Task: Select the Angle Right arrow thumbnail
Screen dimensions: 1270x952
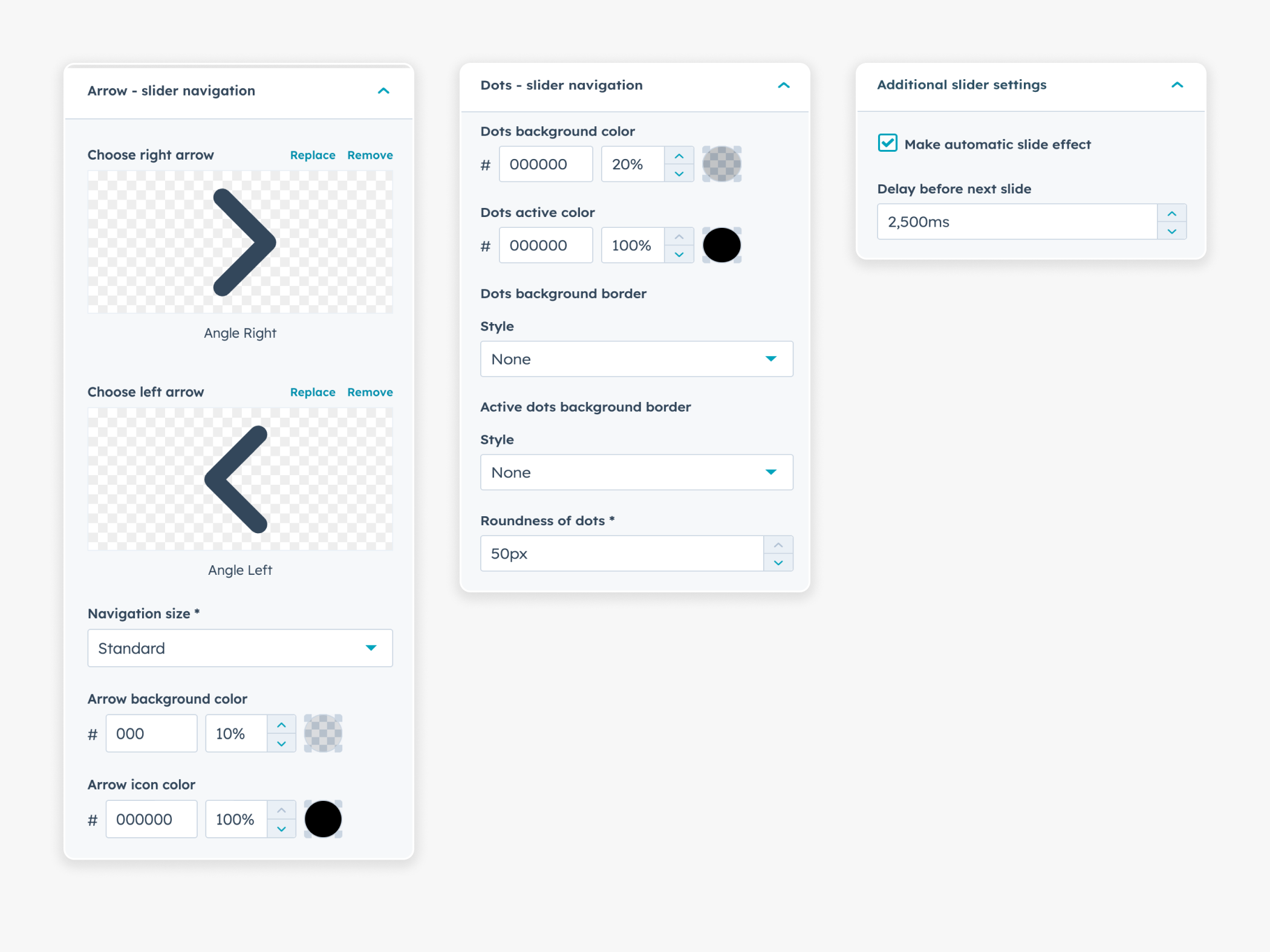Action: pos(240,242)
